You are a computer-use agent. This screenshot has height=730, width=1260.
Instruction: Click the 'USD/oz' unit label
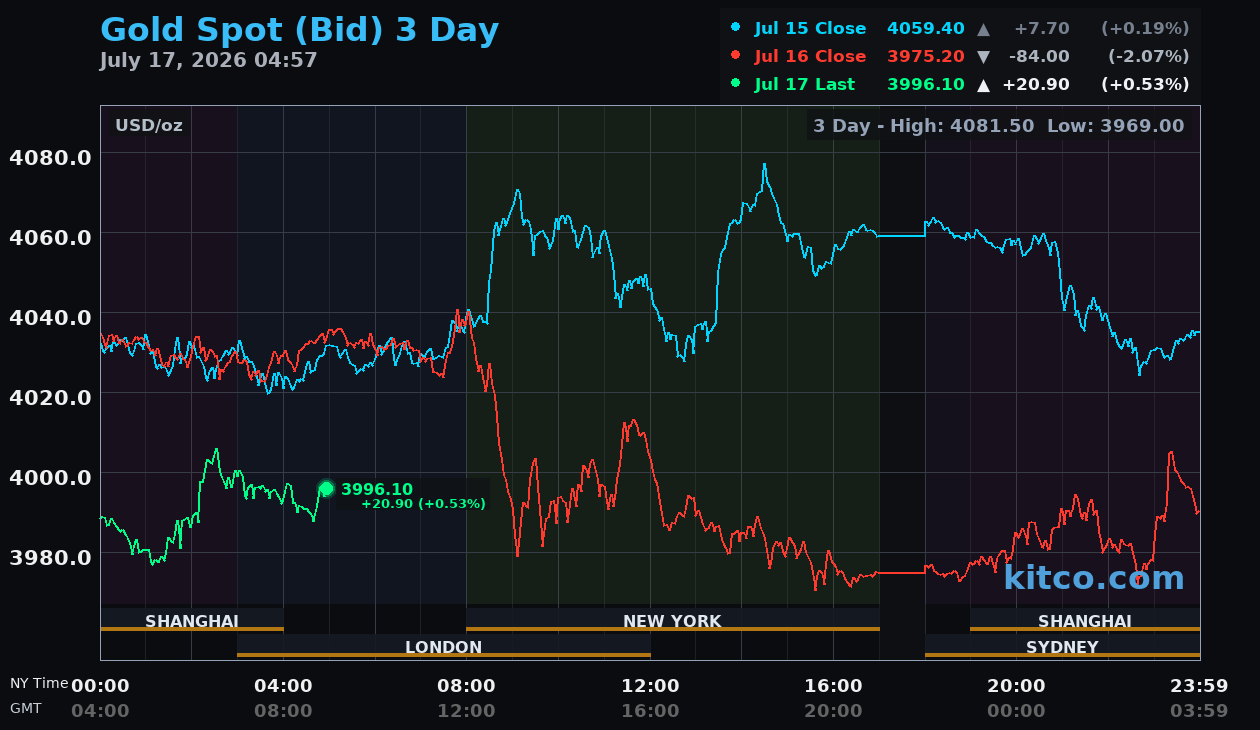pyautogui.click(x=149, y=126)
